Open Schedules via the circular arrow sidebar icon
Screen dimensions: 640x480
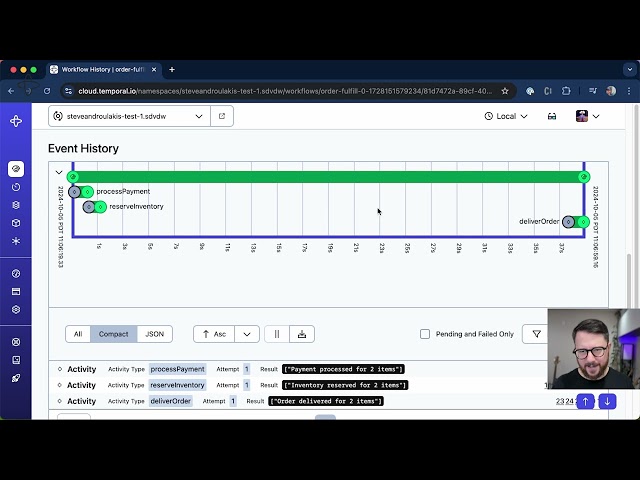[x=16, y=187]
